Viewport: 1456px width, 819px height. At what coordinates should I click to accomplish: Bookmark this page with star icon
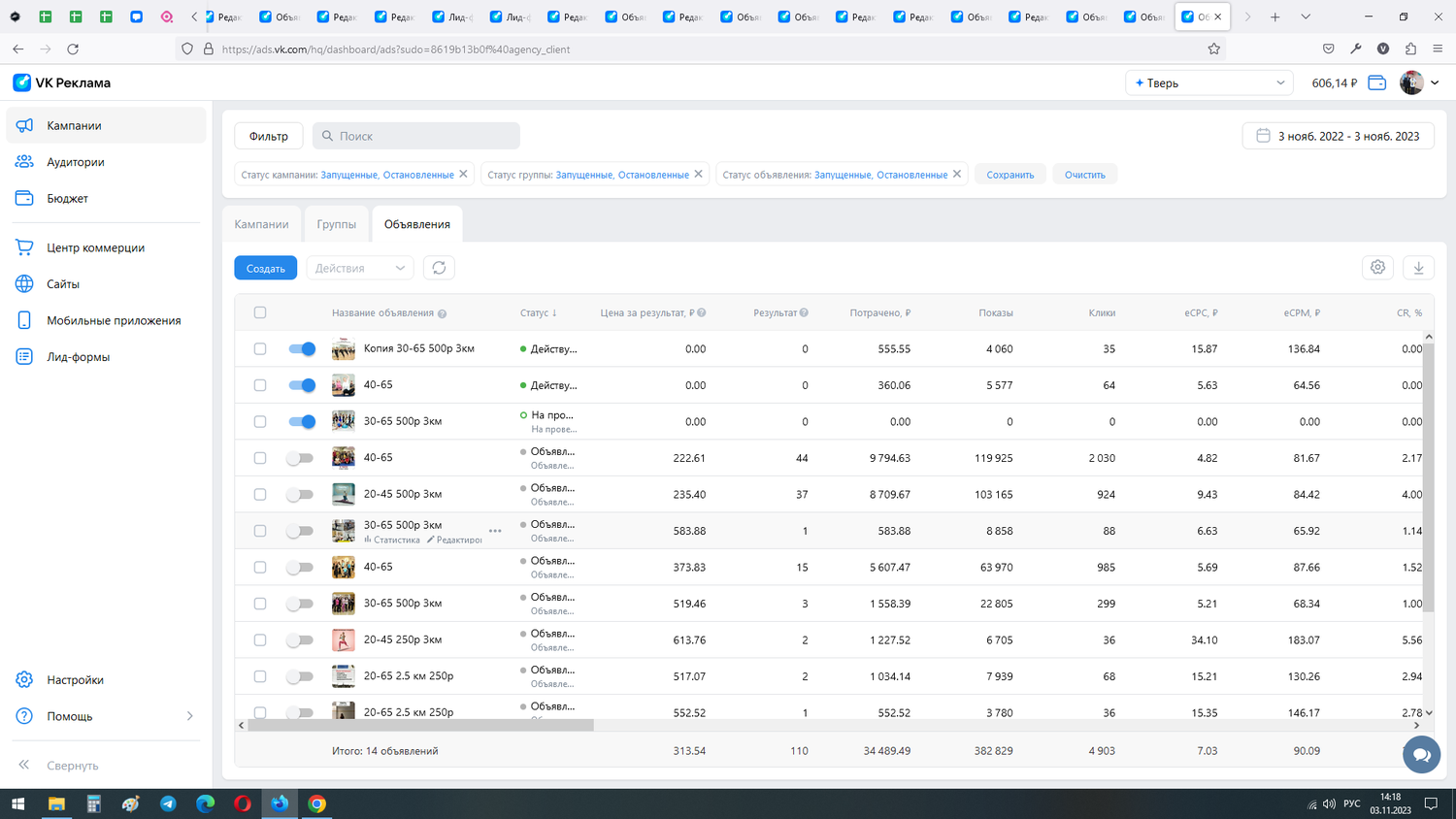coord(1213,49)
